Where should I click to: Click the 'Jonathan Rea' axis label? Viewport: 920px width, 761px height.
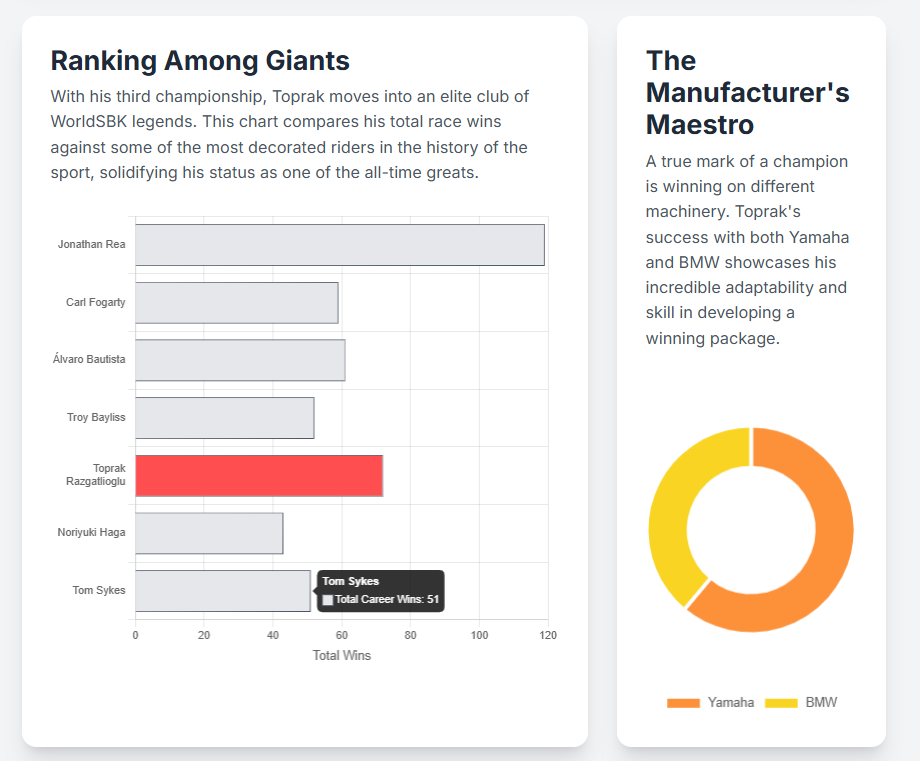pyautogui.click(x=92, y=244)
